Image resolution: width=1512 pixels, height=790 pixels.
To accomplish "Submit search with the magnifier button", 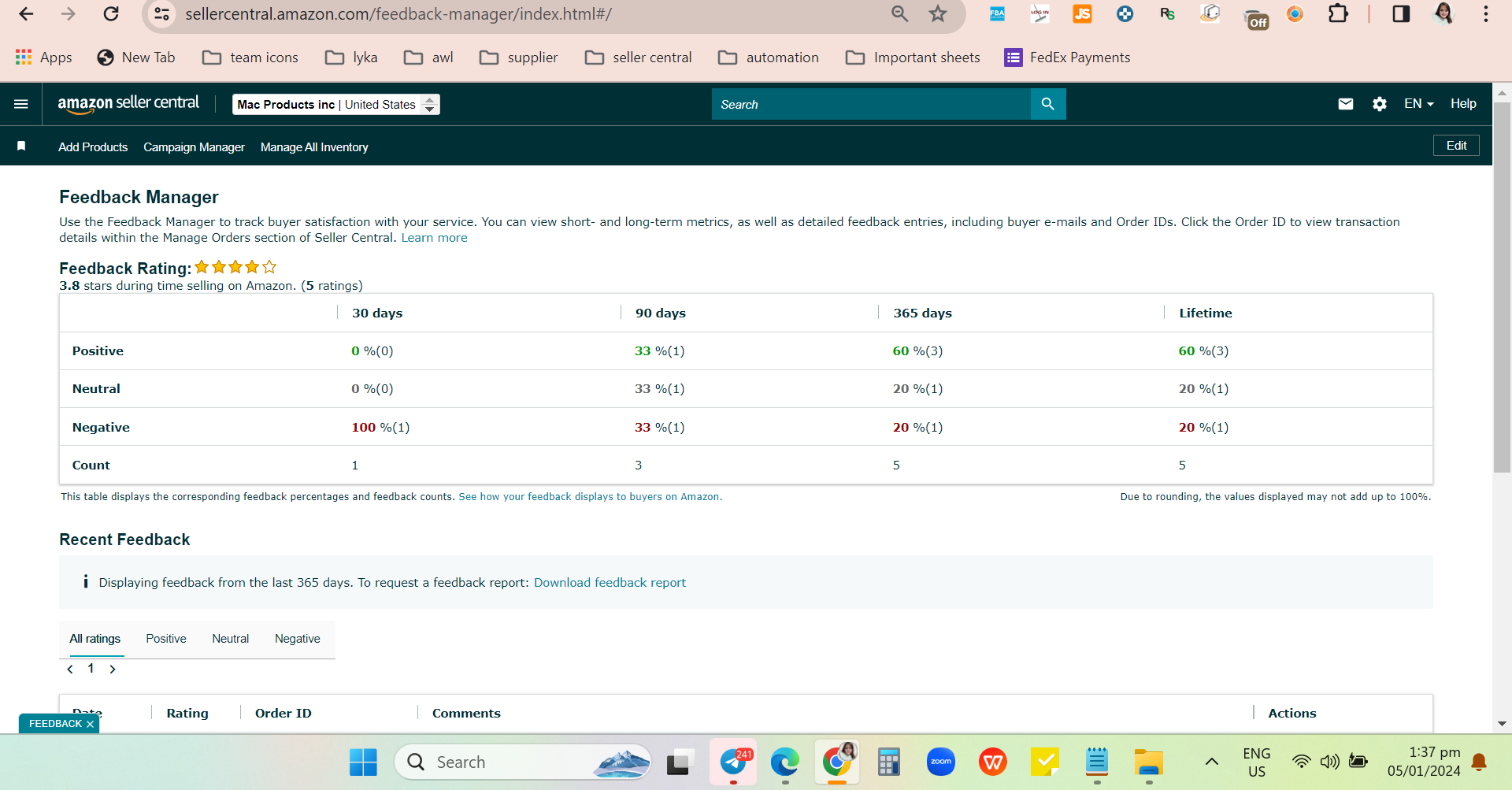I will 1048,104.
